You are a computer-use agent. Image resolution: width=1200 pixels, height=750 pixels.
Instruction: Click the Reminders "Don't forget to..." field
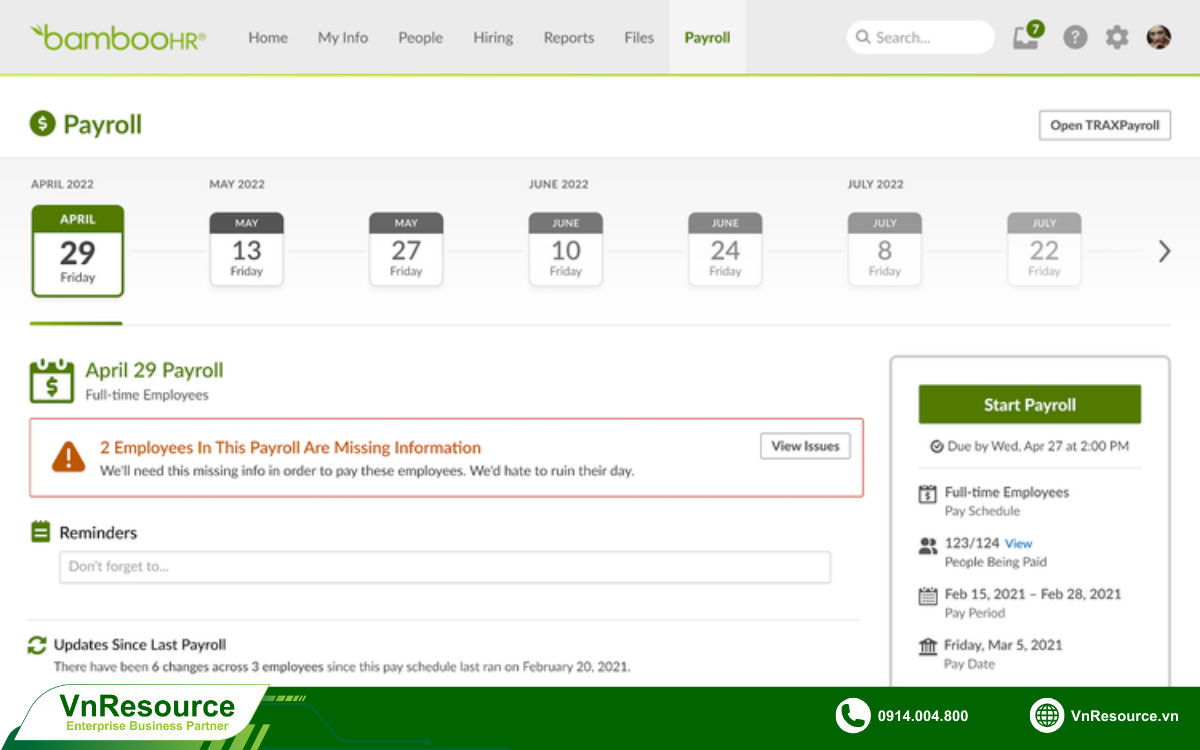[445, 567]
